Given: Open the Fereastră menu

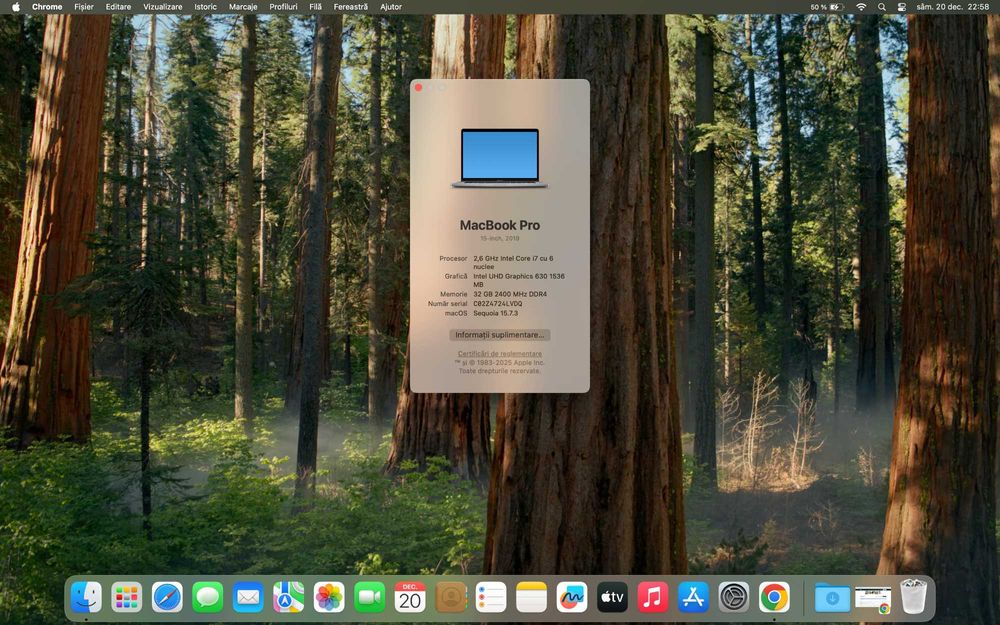Looking at the screenshot, I should click(x=351, y=7).
